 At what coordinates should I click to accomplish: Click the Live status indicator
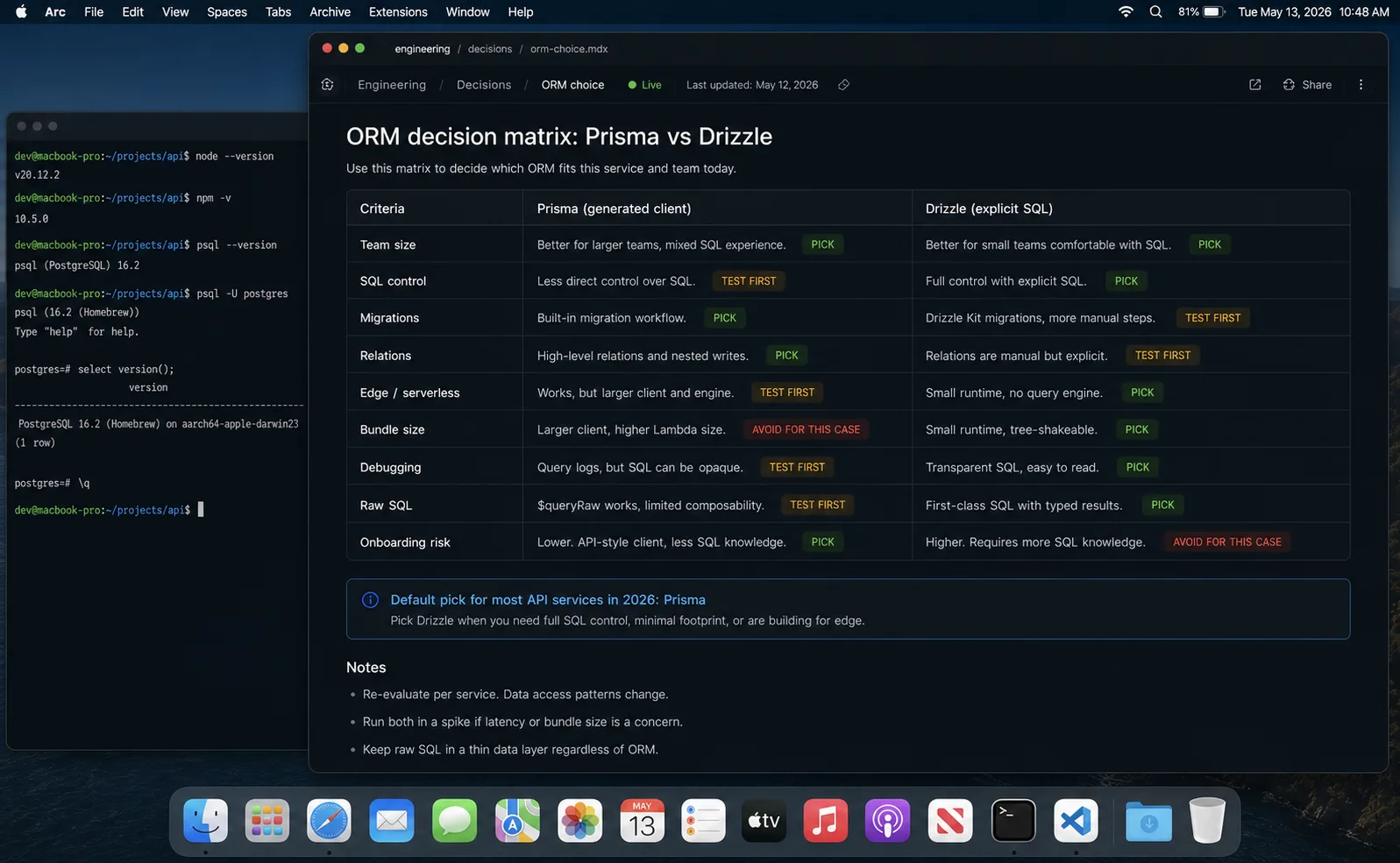coord(644,85)
